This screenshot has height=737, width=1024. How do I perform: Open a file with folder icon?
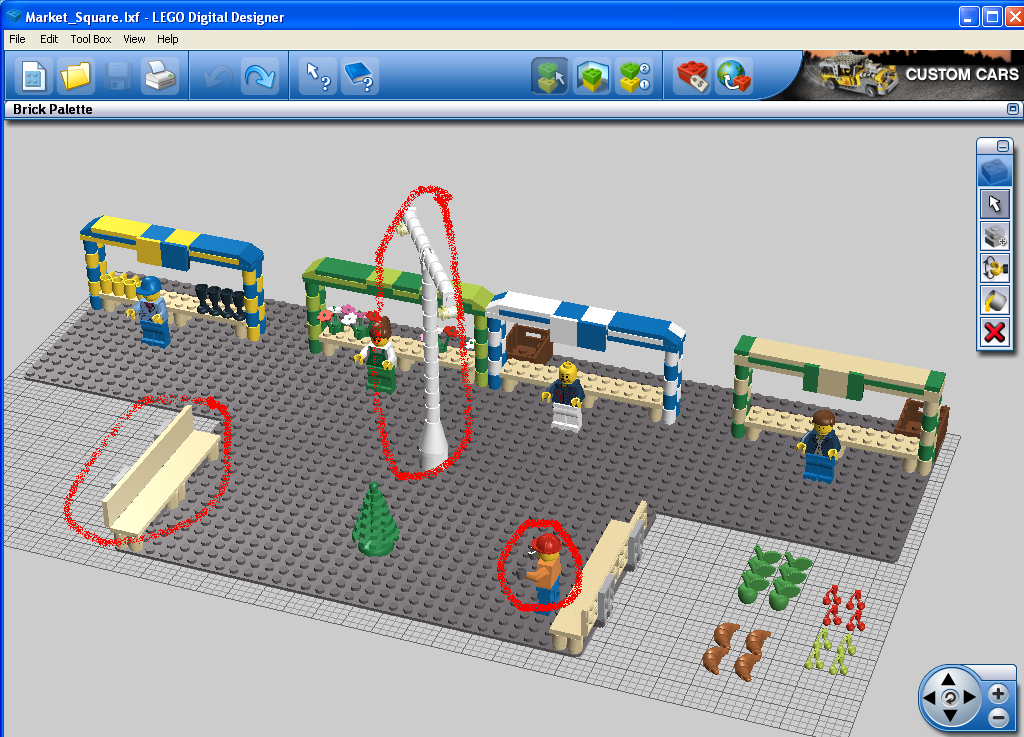76,76
